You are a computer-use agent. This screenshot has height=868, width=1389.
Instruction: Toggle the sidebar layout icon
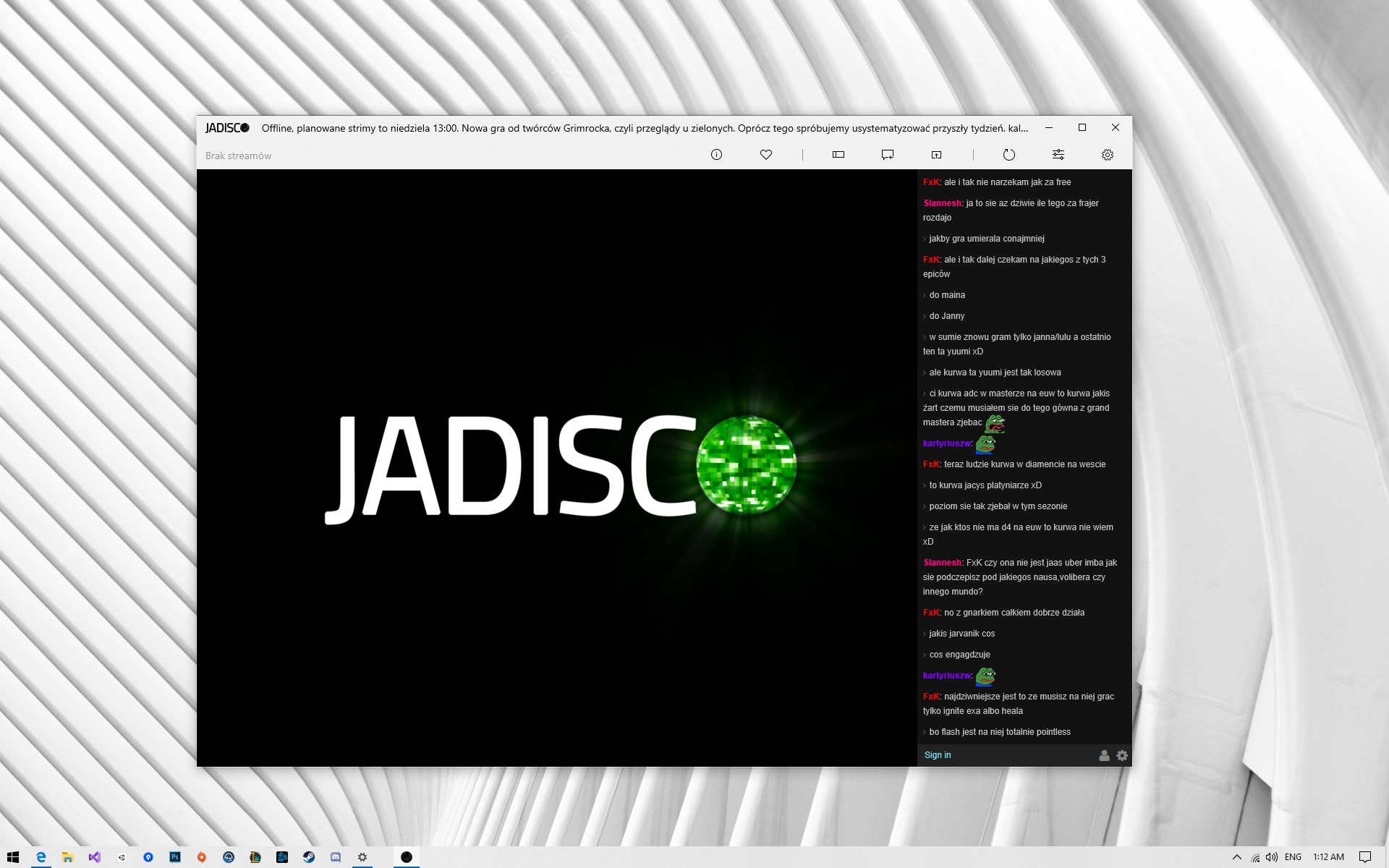(x=838, y=155)
